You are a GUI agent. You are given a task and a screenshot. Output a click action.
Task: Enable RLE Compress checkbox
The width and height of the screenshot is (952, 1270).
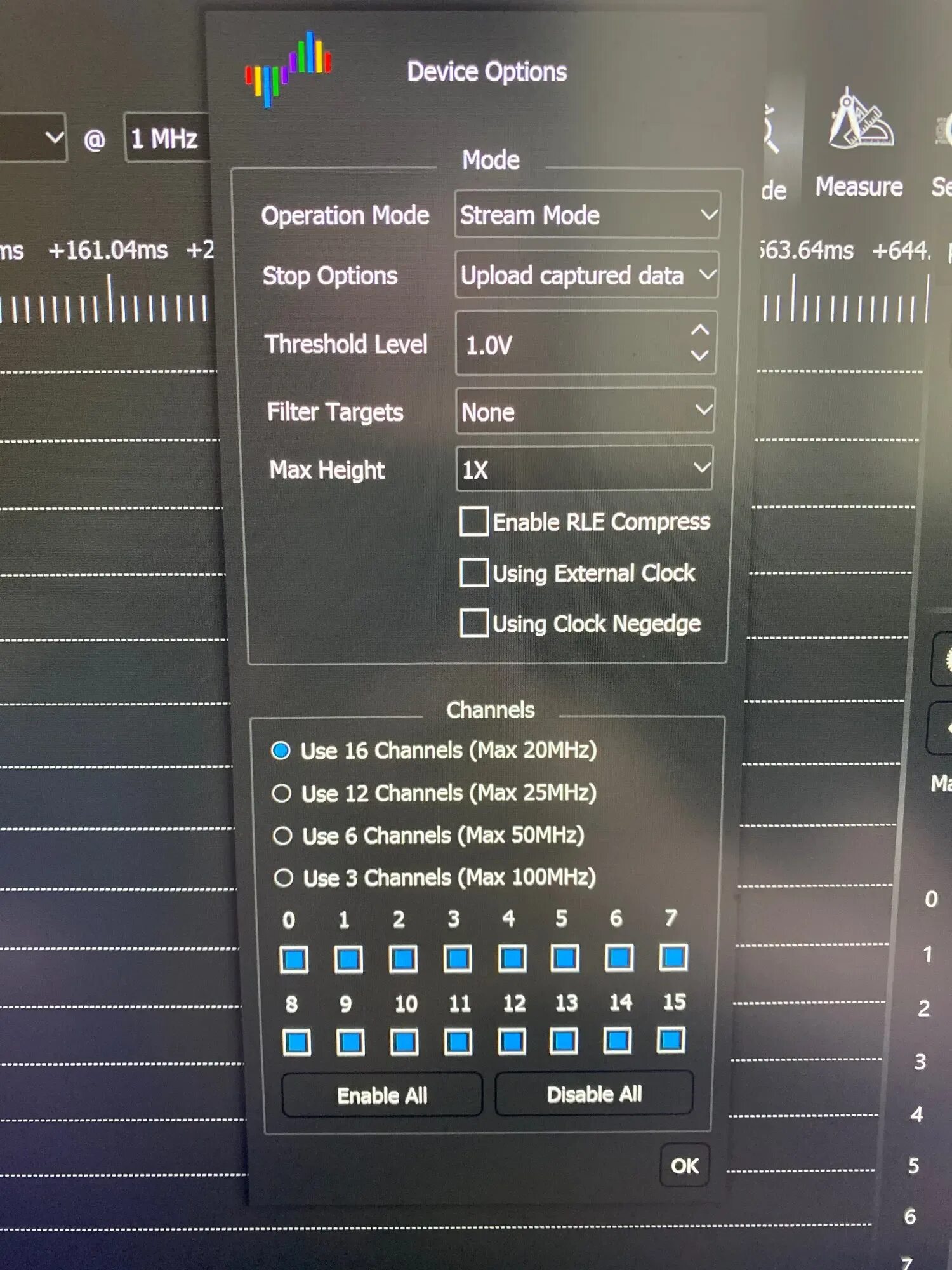point(474,521)
